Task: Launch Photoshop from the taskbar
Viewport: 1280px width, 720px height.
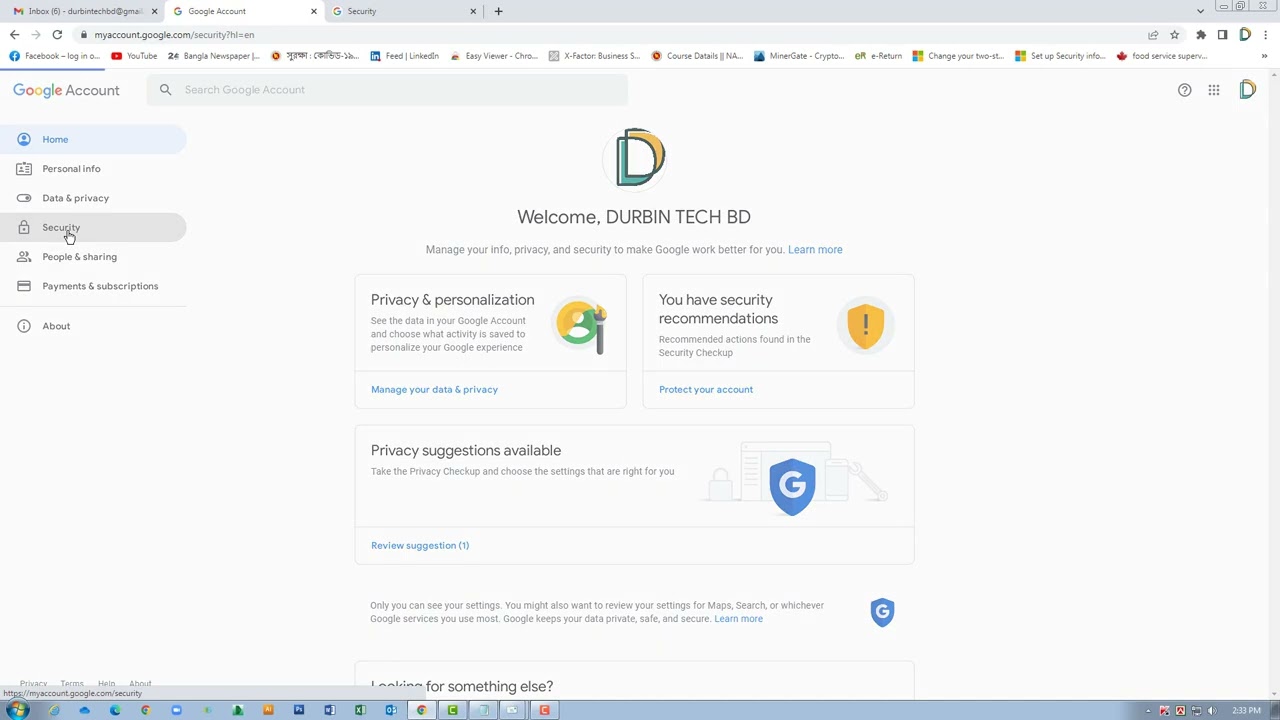Action: (299, 711)
